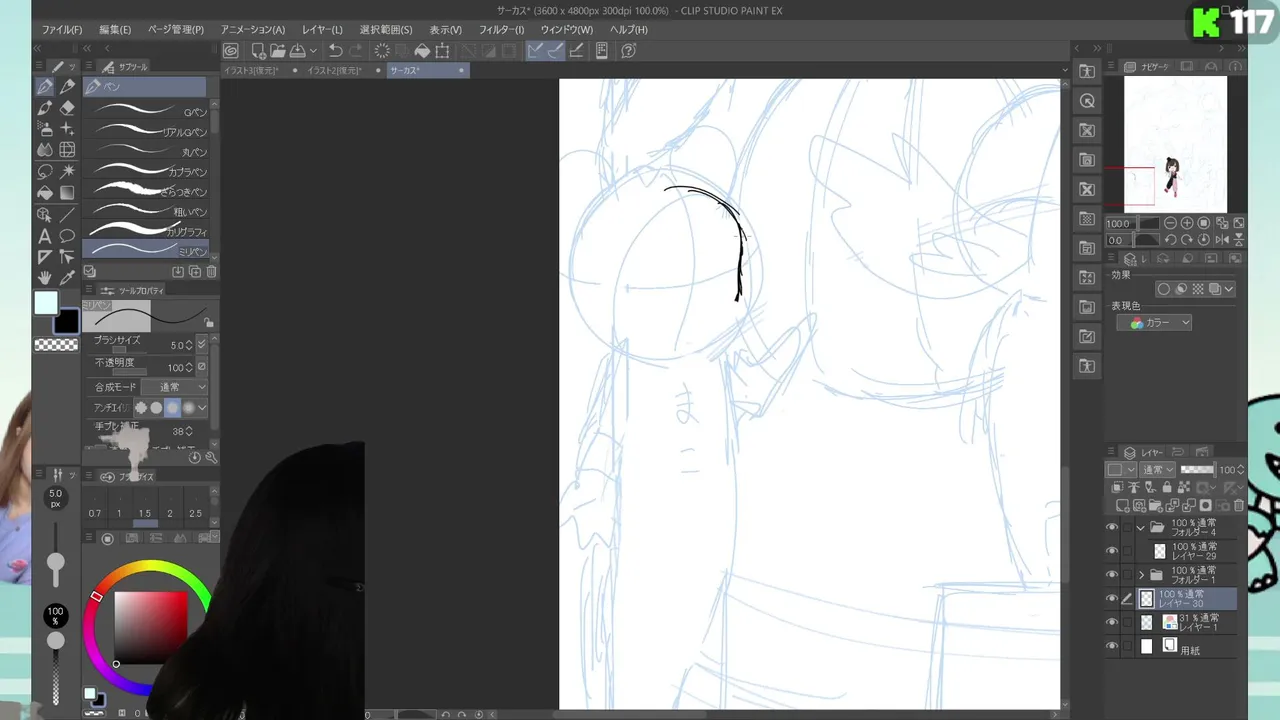Open the ファイル(F) menu
The width and height of the screenshot is (1280, 720).
(x=62, y=30)
